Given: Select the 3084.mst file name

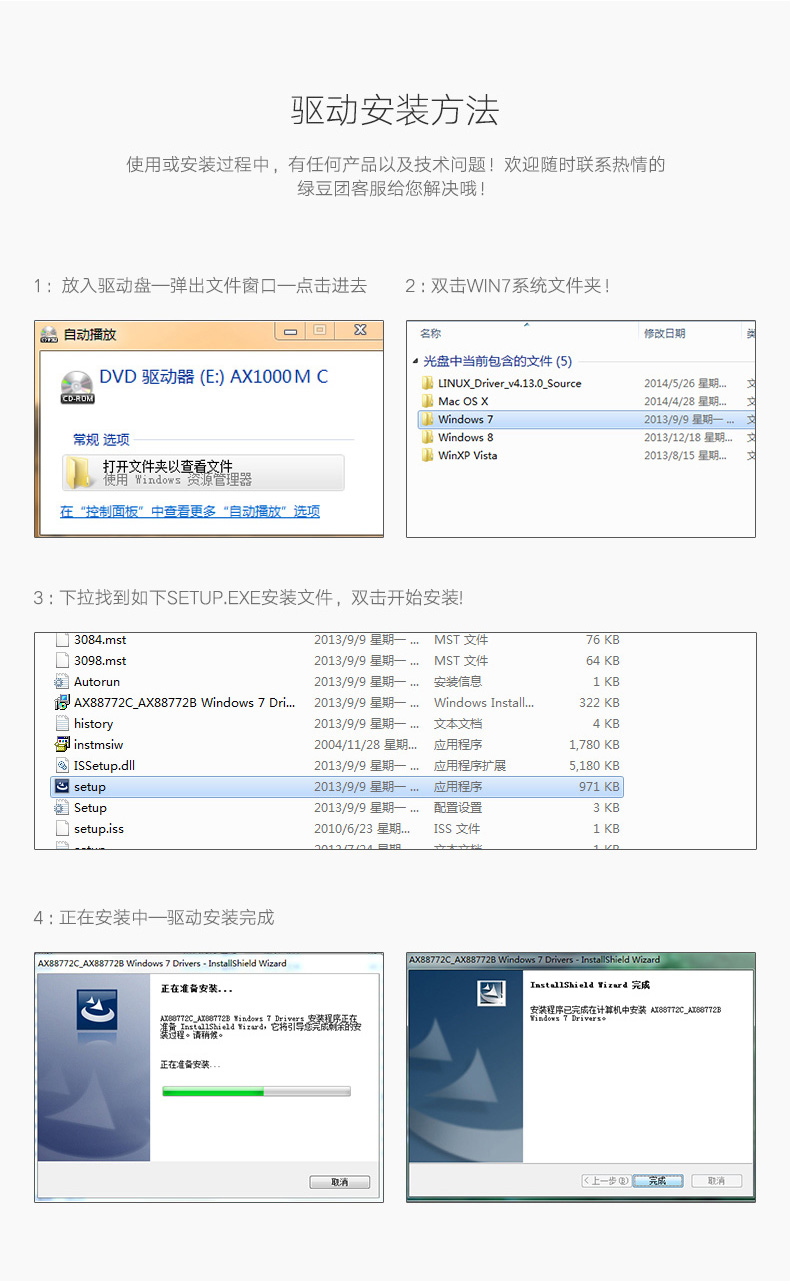Looking at the screenshot, I should click(100, 639).
